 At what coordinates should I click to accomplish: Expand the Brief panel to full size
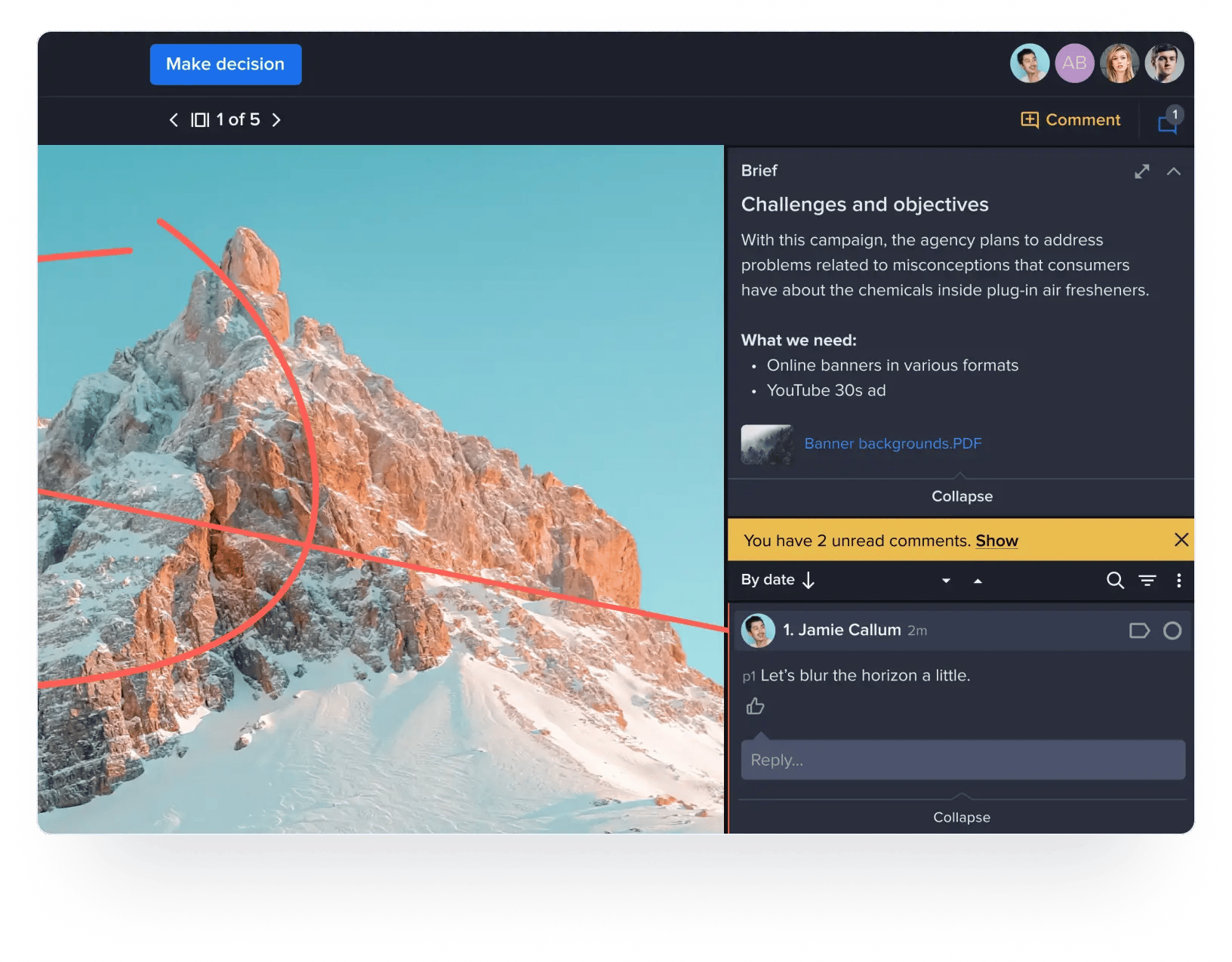point(1141,171)
